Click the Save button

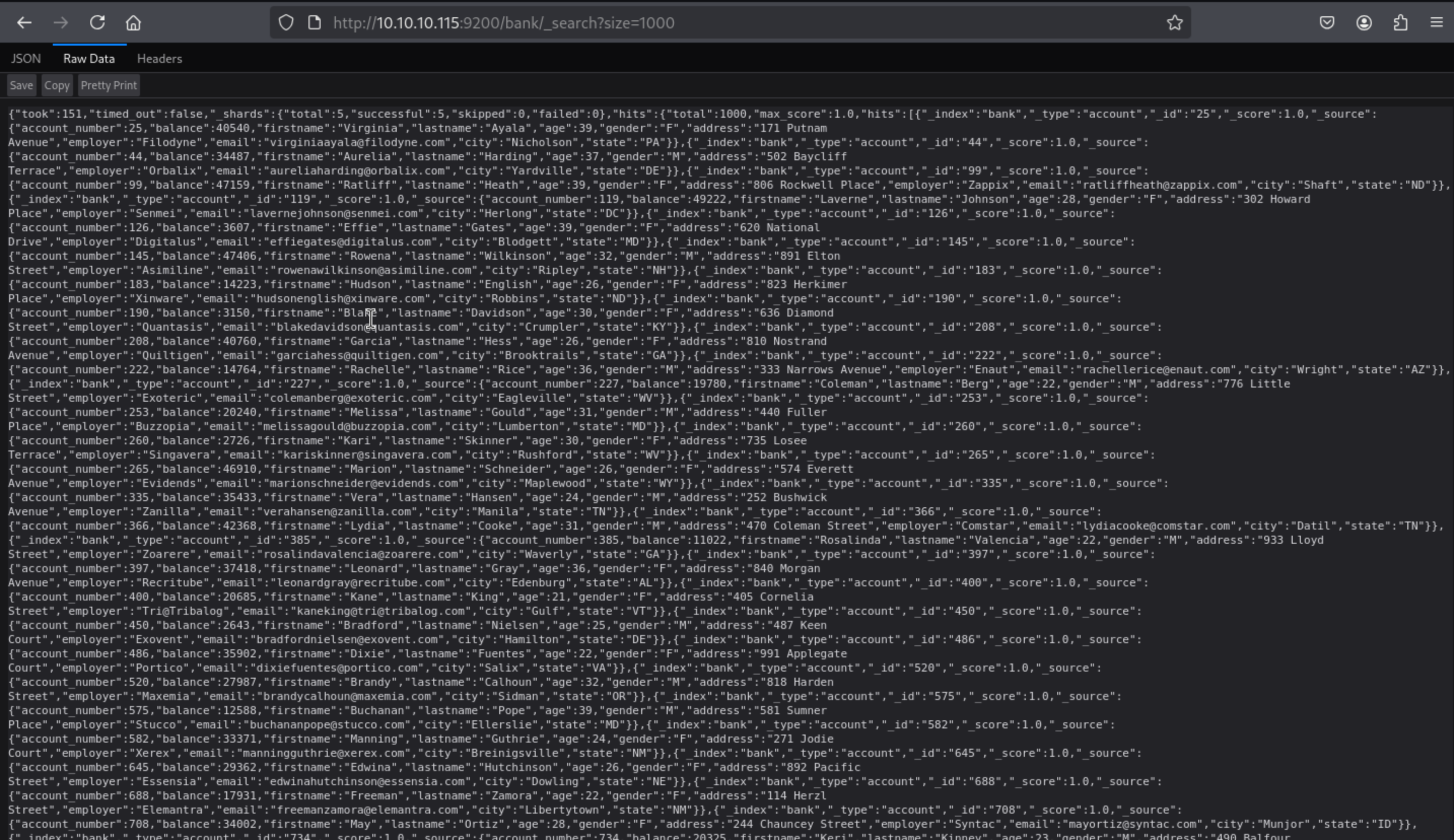[x=21, y=85]
